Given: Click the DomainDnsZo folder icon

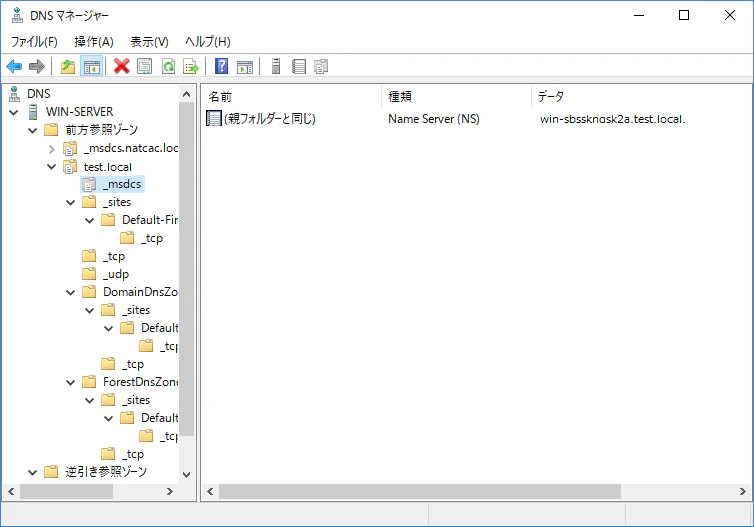Looking at the screenshot, I should [x=89, y=292].
